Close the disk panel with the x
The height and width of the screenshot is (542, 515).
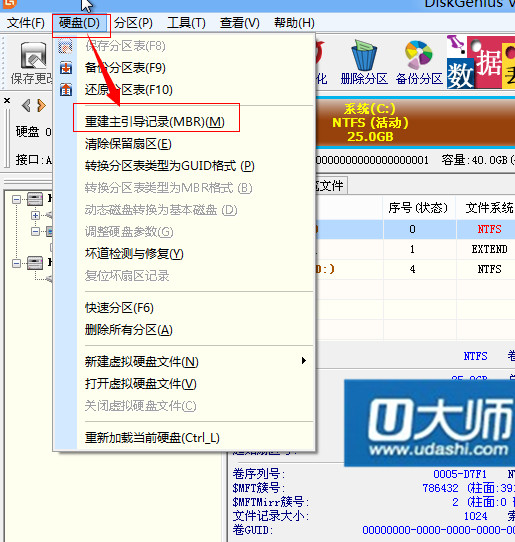coord(7,101)
